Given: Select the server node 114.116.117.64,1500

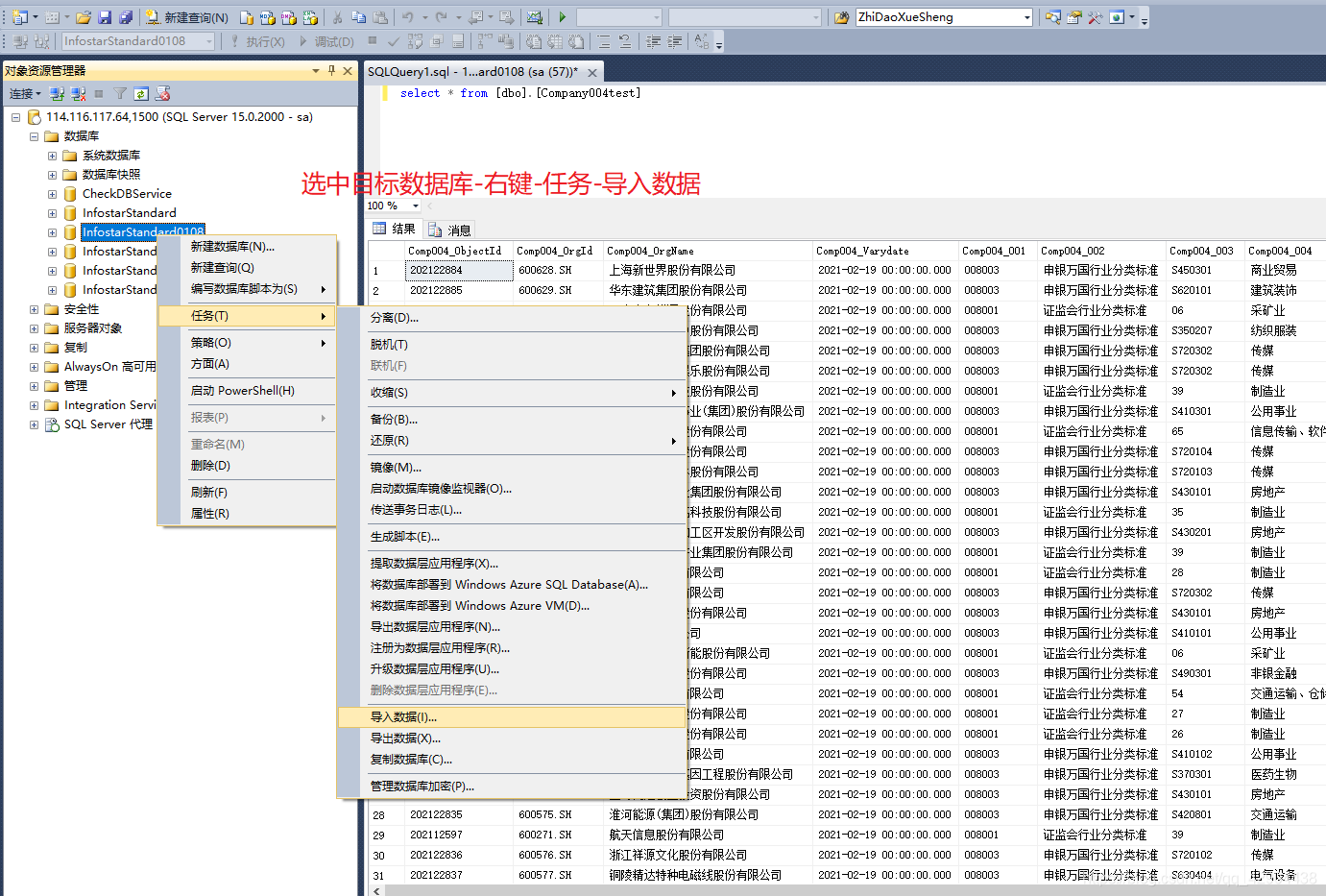Looking at the screenshot, I should point(180,117).
